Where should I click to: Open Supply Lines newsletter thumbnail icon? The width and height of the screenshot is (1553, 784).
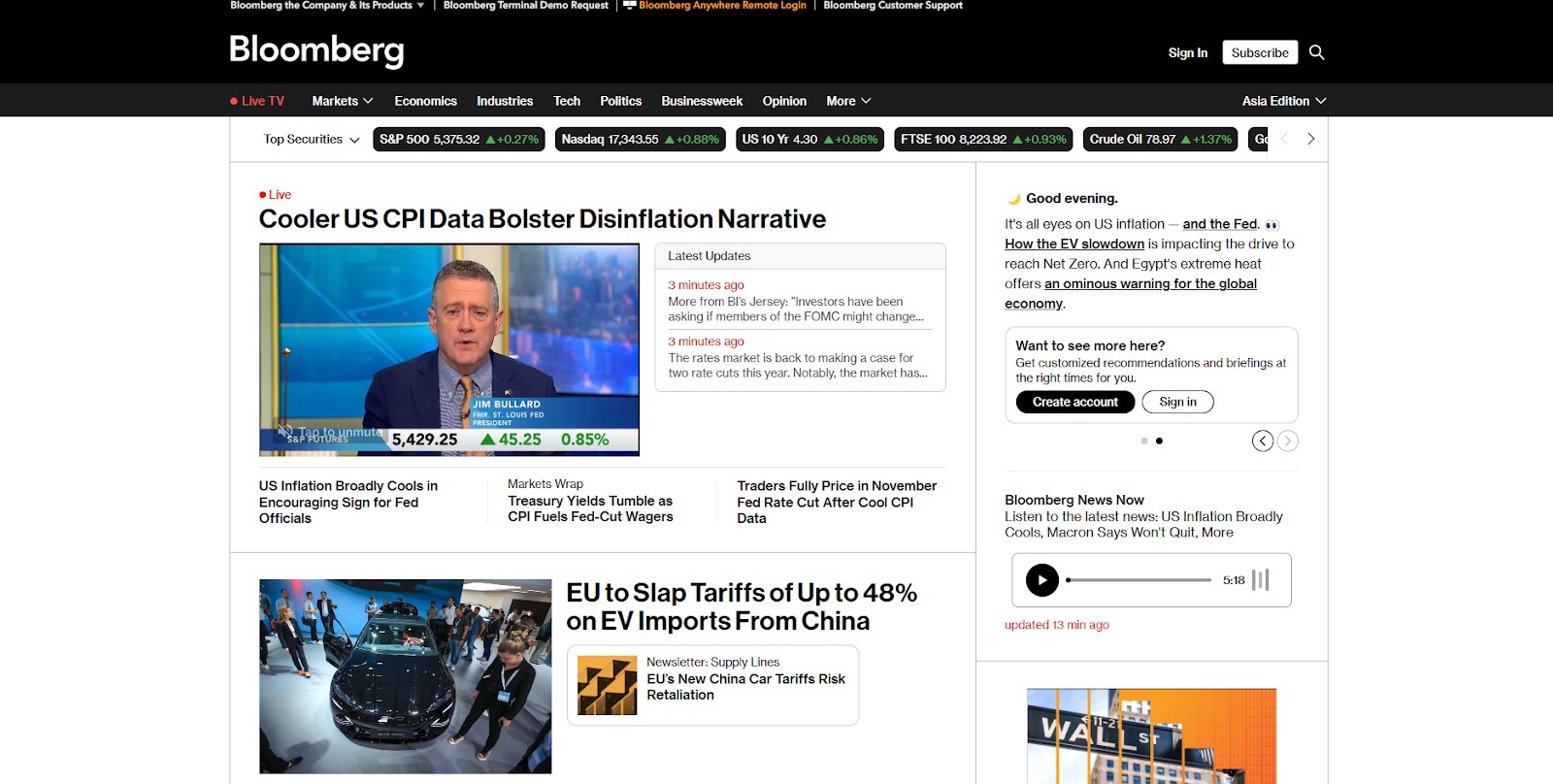[608, 685]
